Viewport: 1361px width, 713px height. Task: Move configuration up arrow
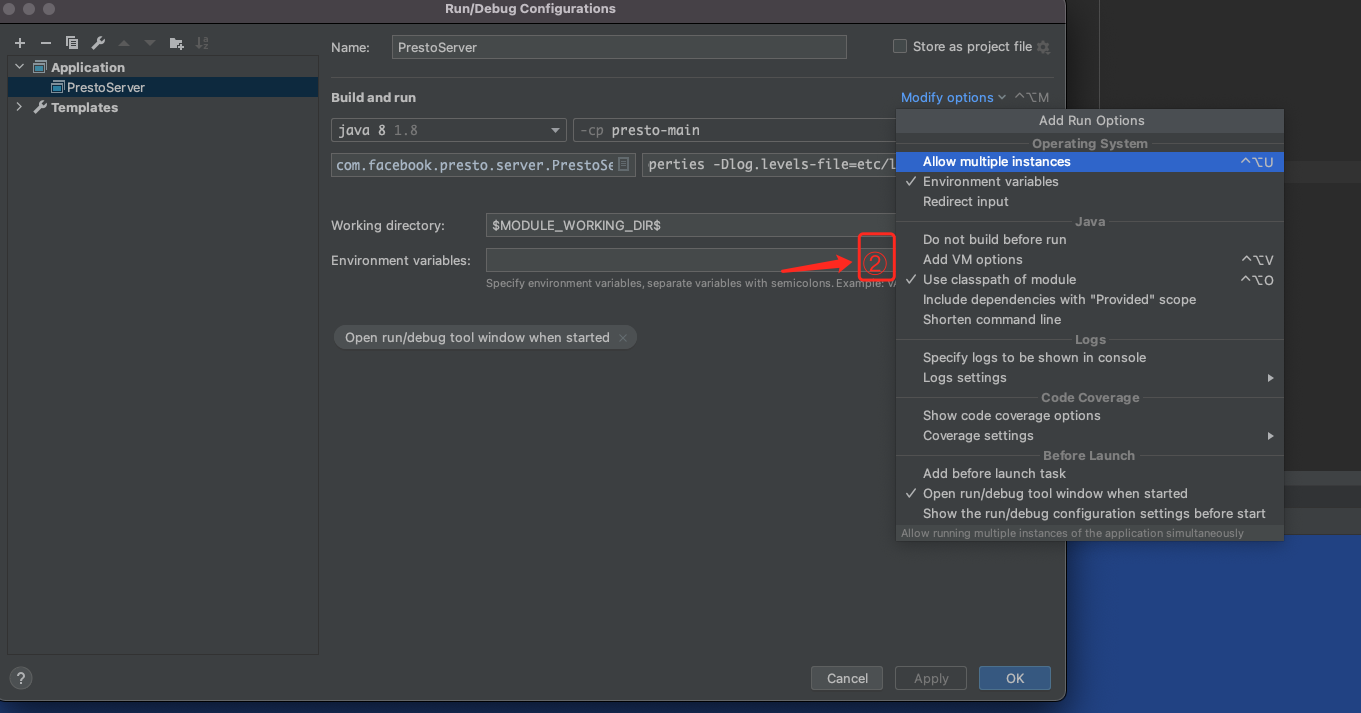[124, 43]
